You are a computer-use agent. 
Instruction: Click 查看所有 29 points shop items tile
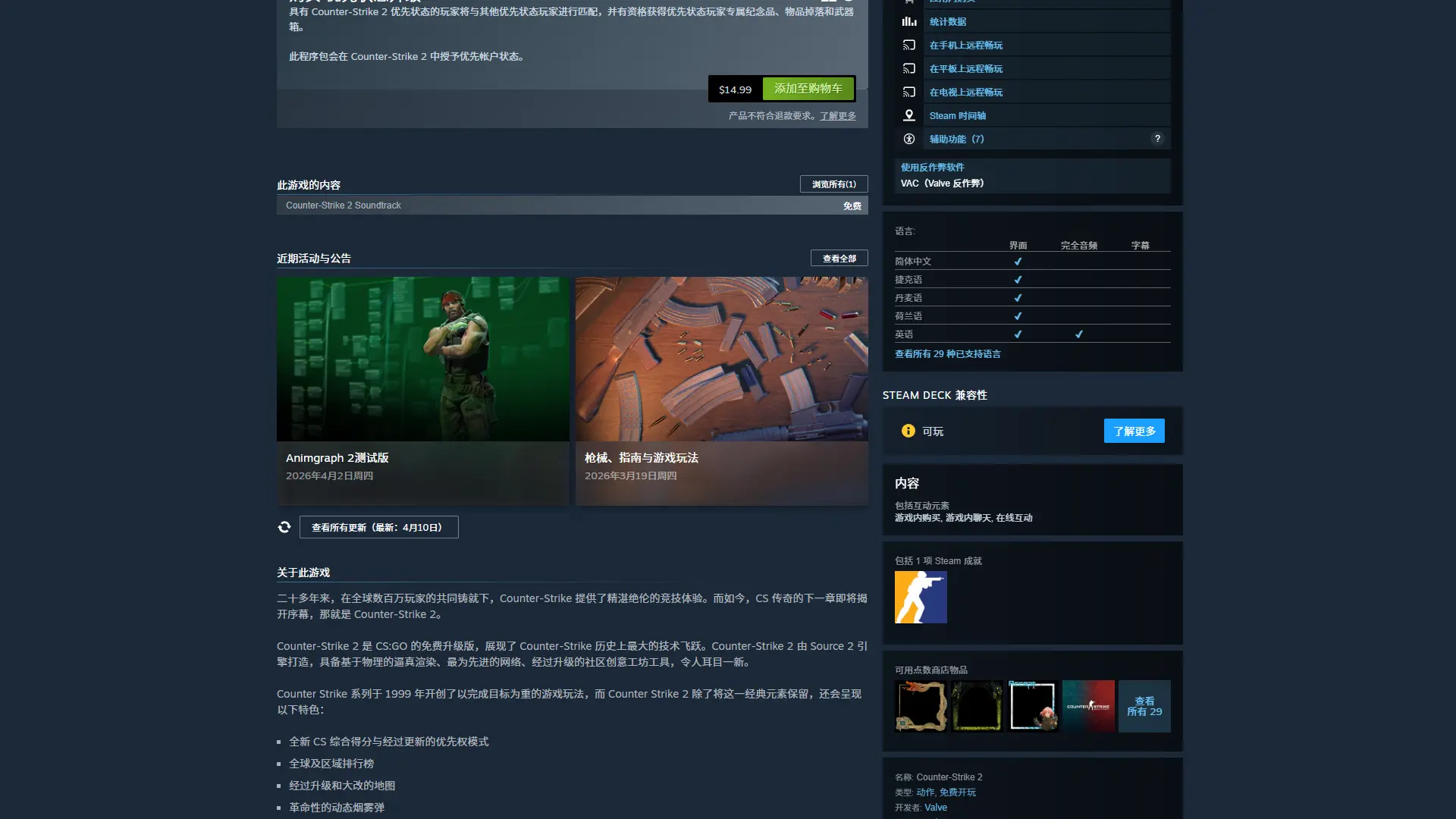[1144, 706]
